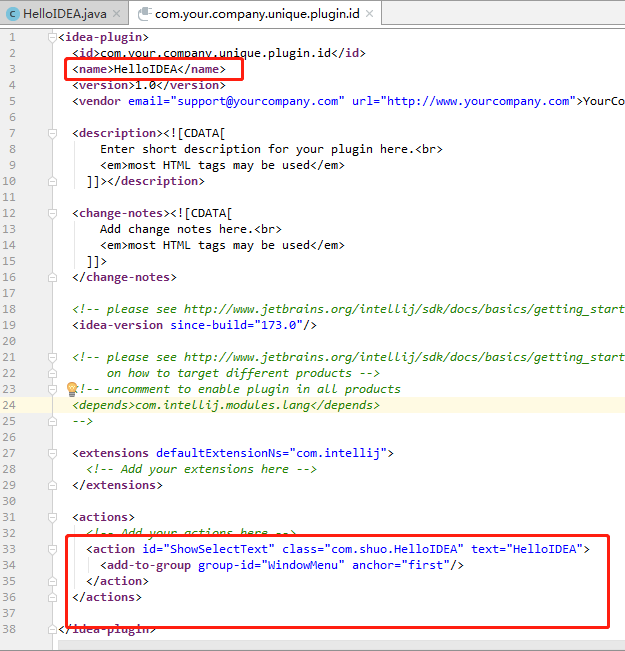This screenshot has height=651, width=625.
Task: Click 'Enter short description for your plugin here' text
Action: (257, 149)
